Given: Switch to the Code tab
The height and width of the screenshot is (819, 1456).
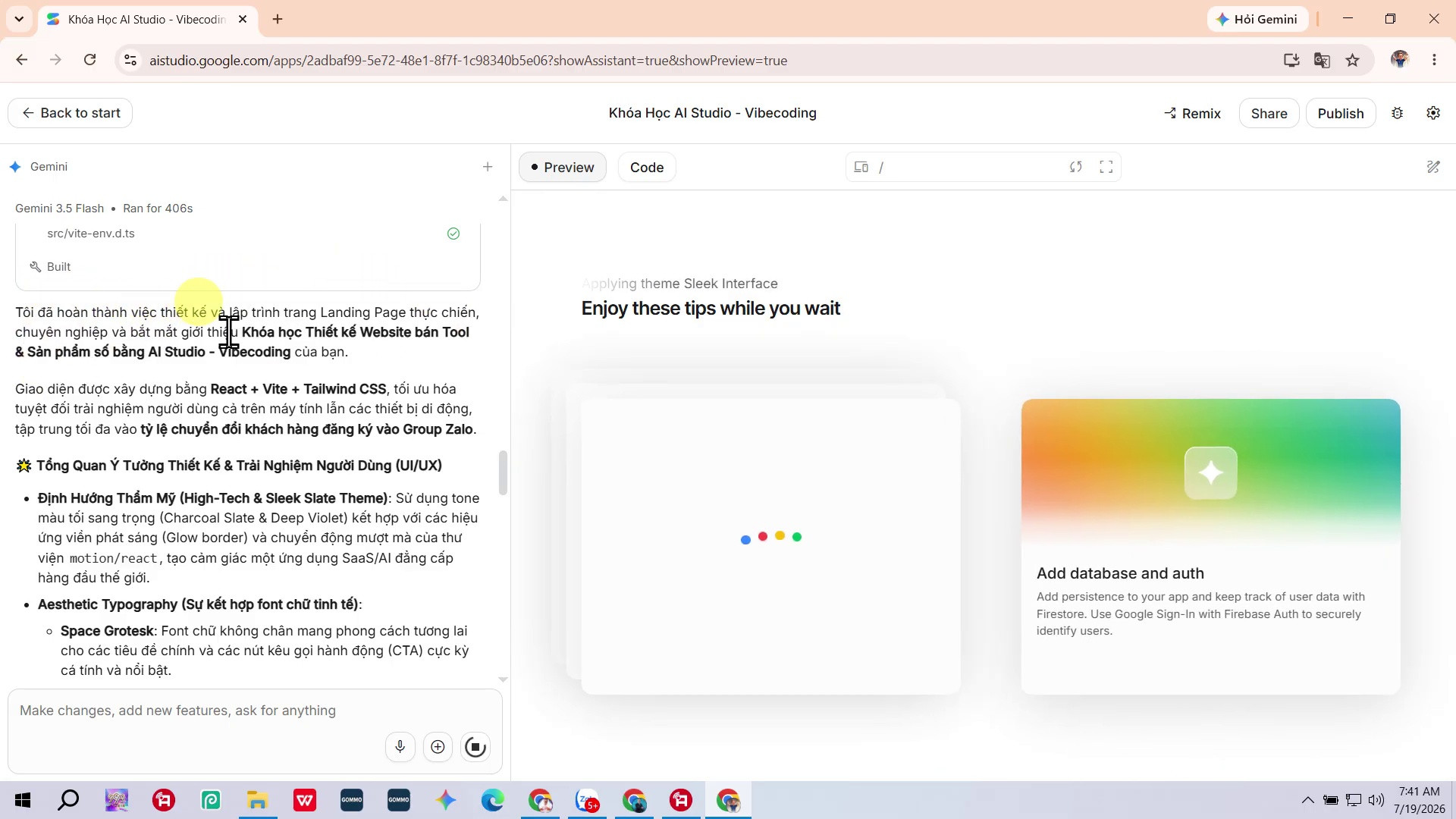Looking at the screenshot, I should click(x=647, y=167).
